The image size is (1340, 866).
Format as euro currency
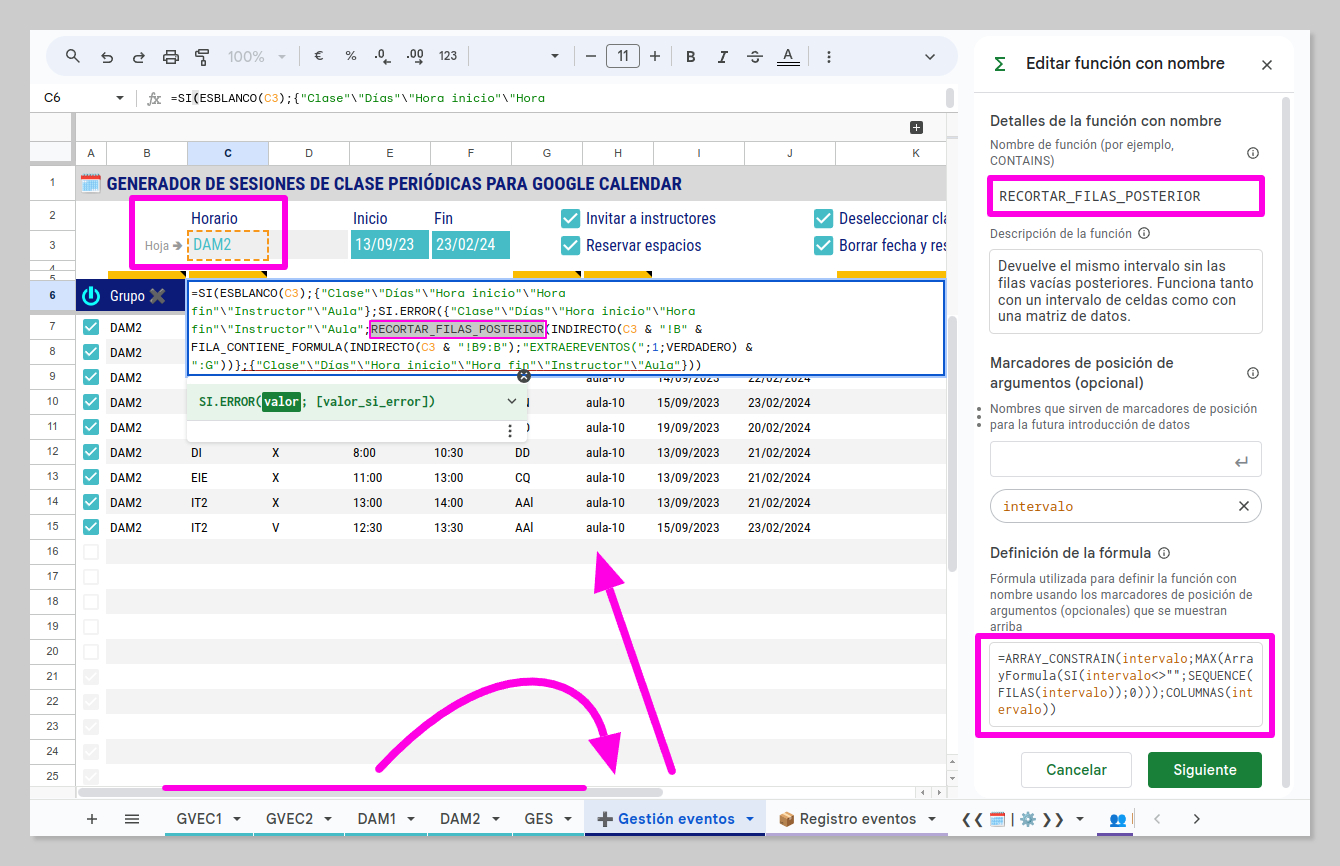coord(318,56)
